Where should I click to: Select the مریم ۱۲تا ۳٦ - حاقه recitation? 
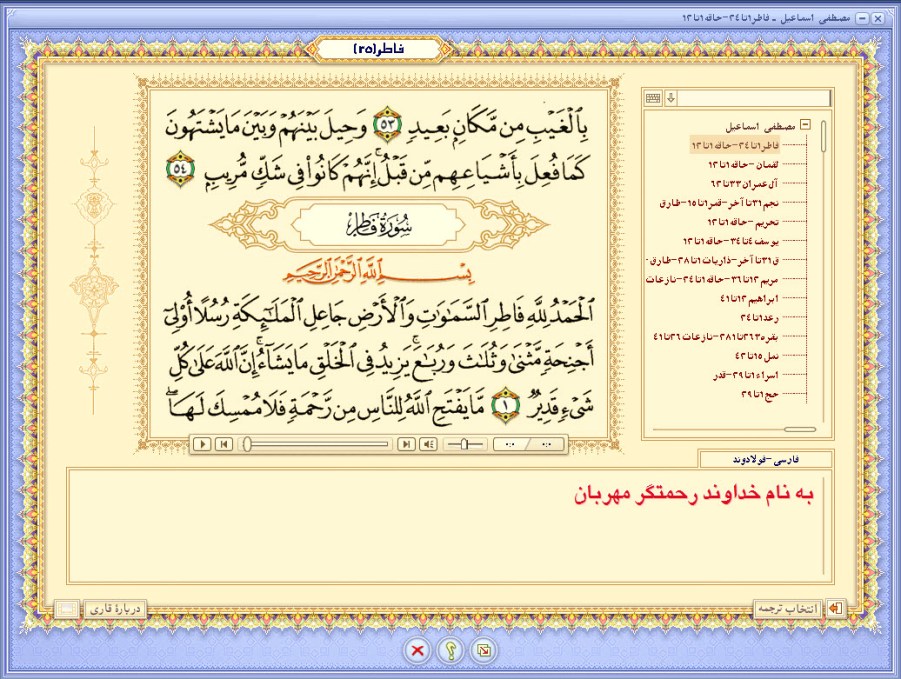pyautogui.click(x=713, y=280)
